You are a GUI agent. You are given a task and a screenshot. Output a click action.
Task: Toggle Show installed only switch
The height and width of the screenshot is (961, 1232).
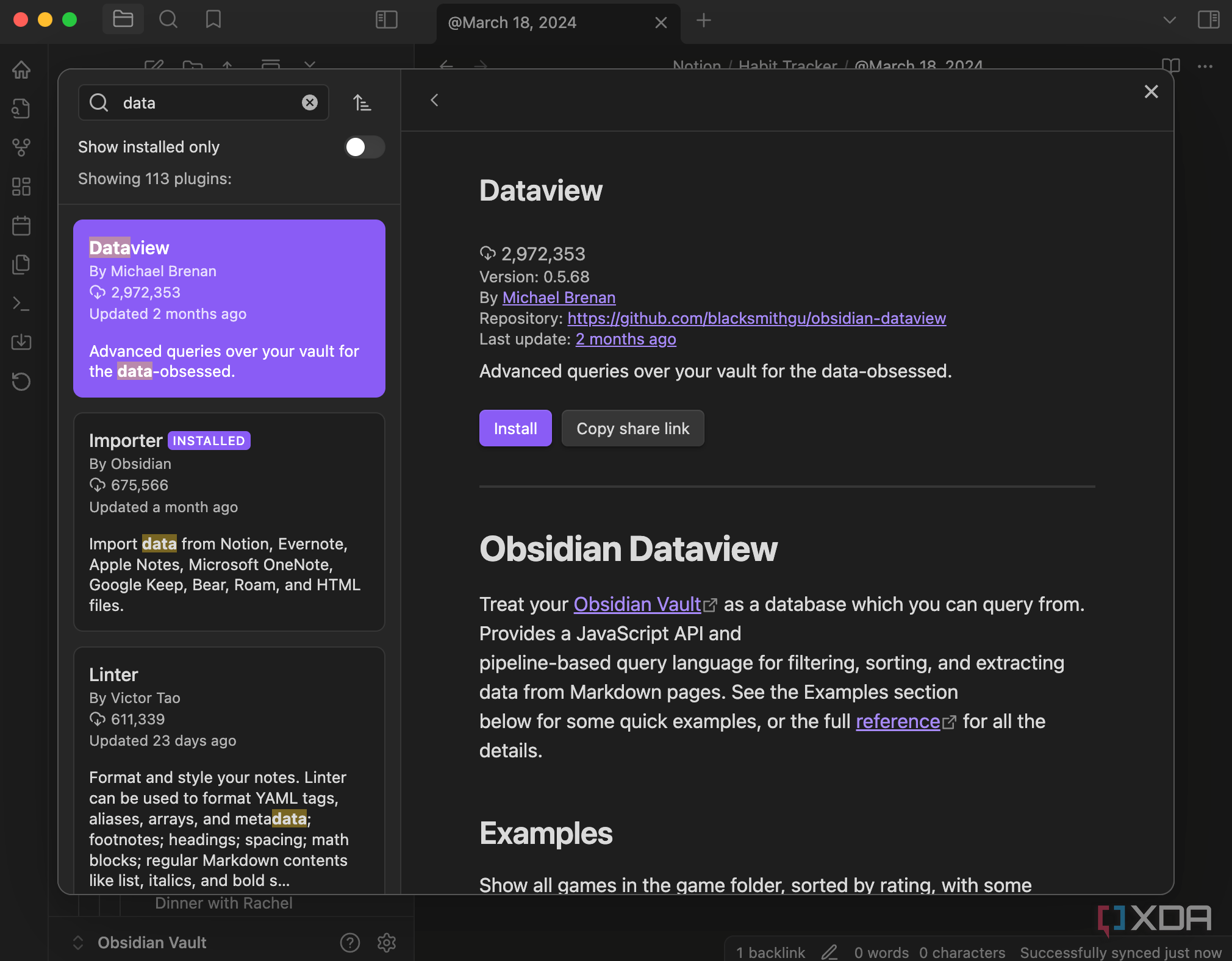point(364,147)
